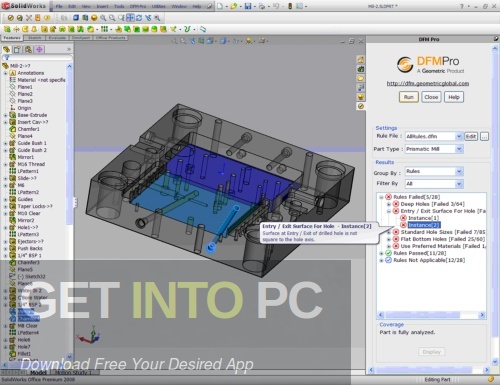Screen dimensions: 500x385
Task: Click the Close button in DFMPro
Action: click(431, 97)
